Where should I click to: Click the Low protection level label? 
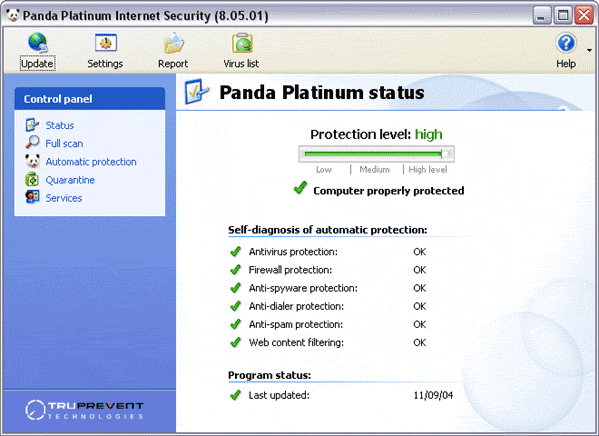tap(324, 170)
